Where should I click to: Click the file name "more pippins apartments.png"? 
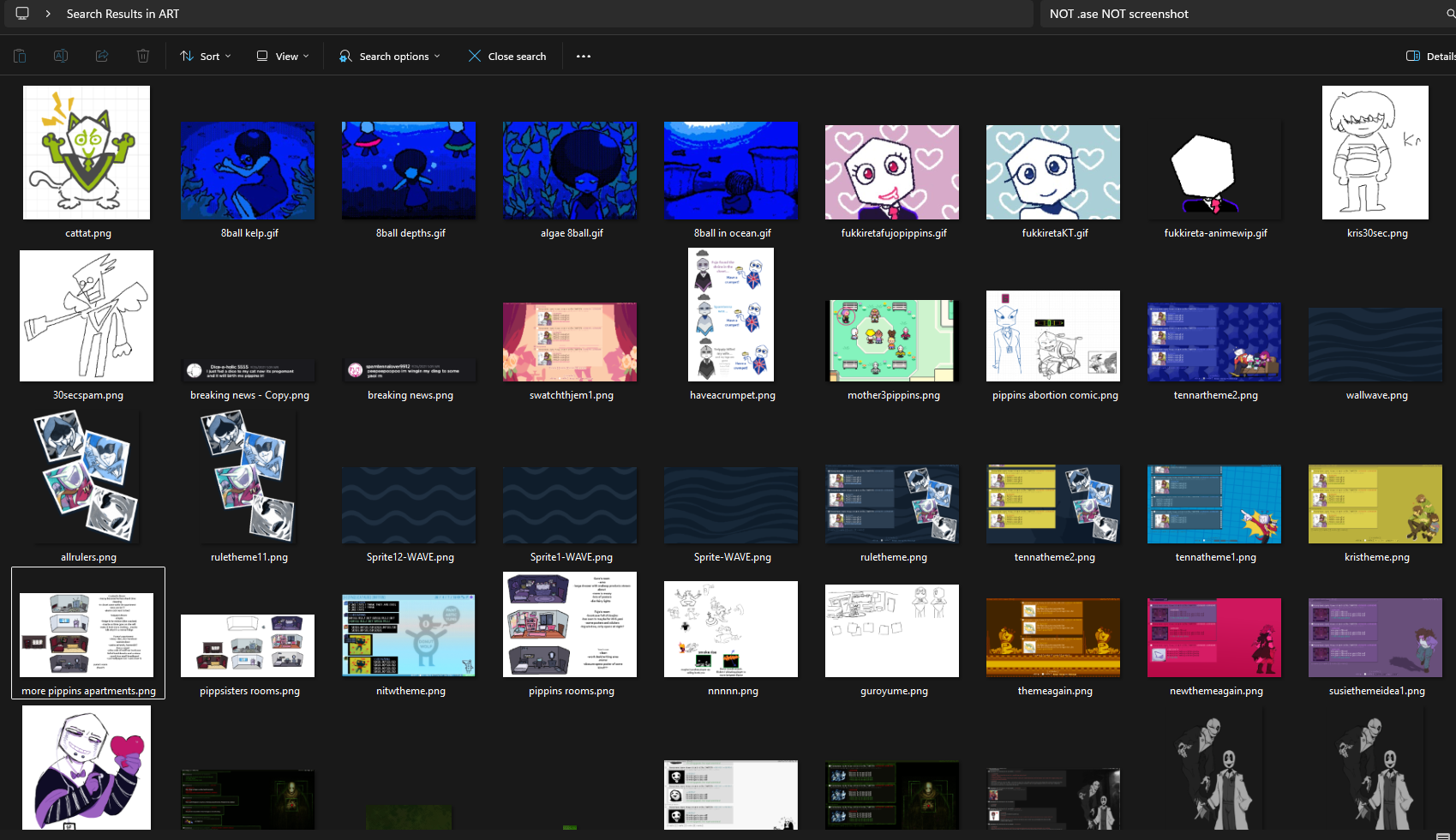click(x=88, y=691)
